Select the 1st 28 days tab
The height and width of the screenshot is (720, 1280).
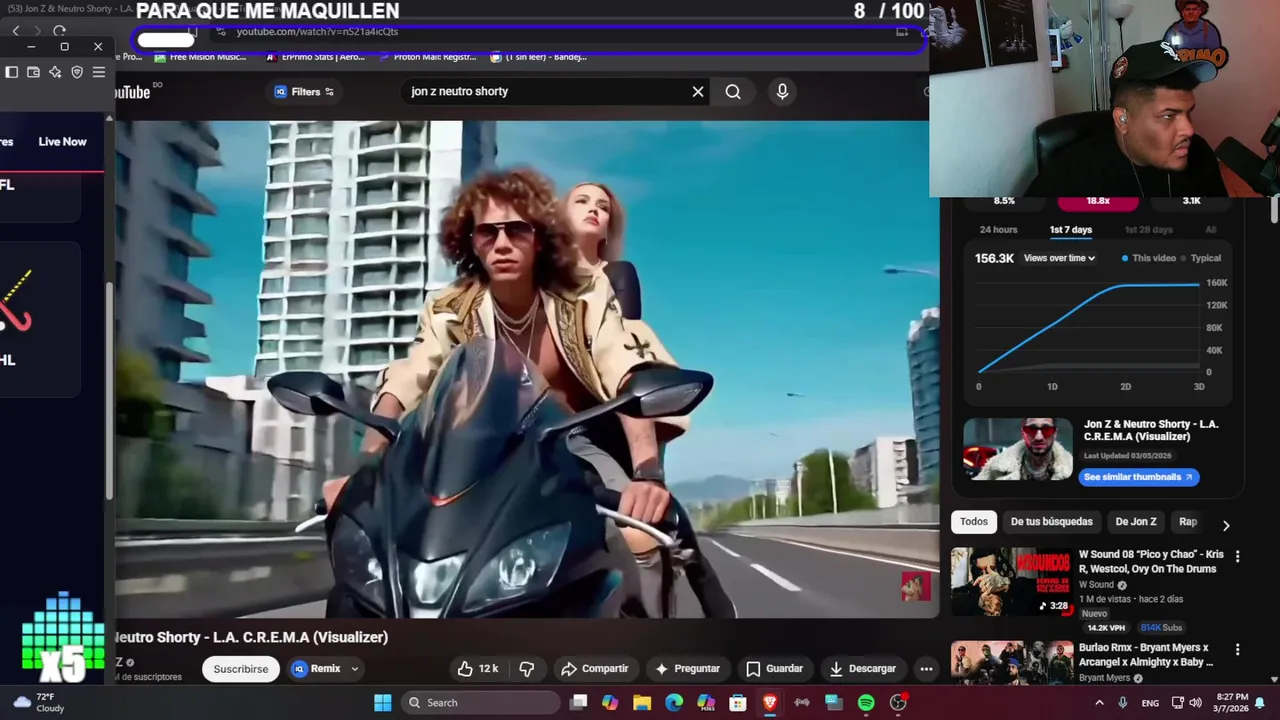(1149, 230)
